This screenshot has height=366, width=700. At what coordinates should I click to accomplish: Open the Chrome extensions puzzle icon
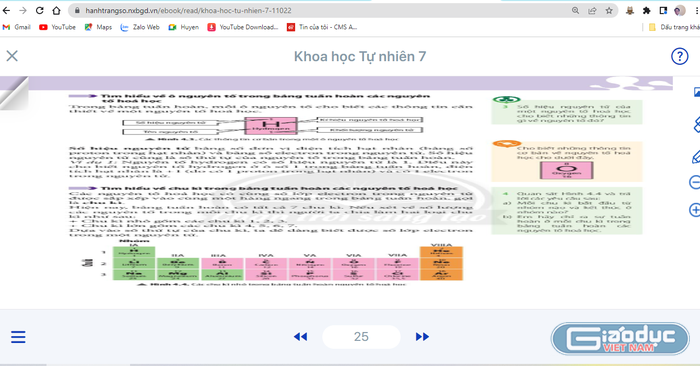(x=646, y=10)
